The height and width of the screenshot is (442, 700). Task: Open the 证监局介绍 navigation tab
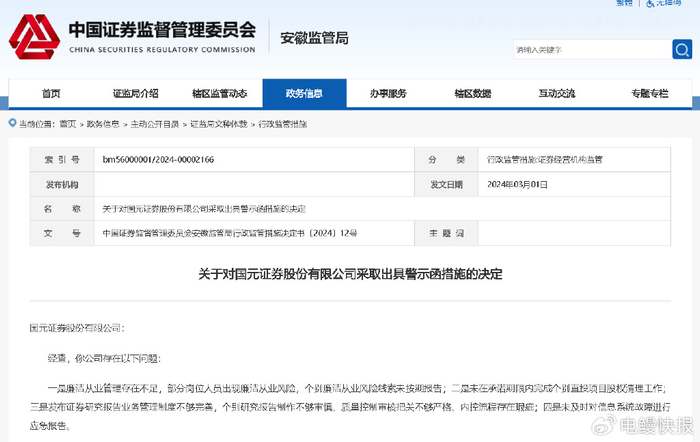135,93
